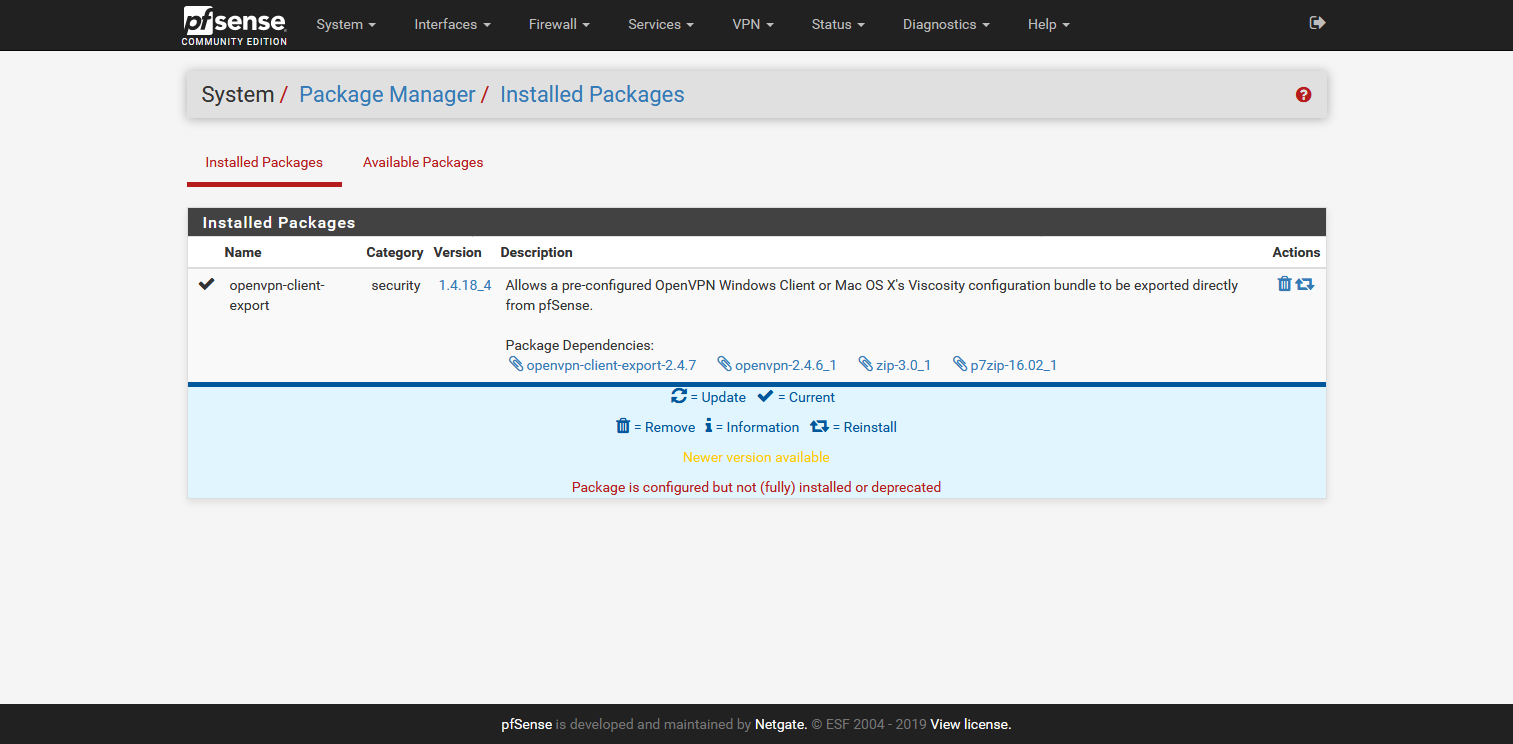Click the security category cell
Screen dimensions: 1513x744
[x=396, y=285]
